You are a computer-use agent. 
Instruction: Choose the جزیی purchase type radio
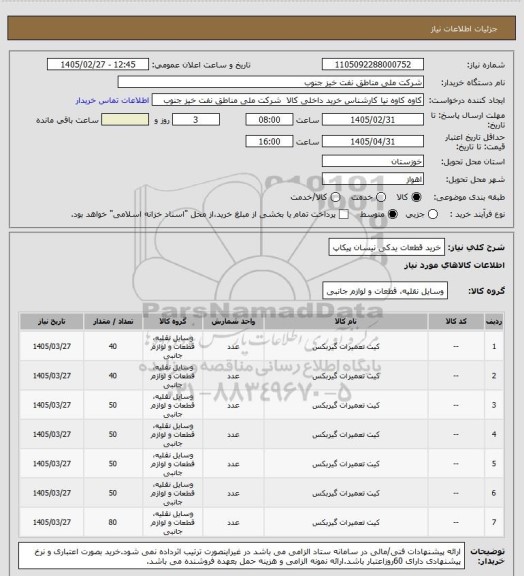click(433, 214)
